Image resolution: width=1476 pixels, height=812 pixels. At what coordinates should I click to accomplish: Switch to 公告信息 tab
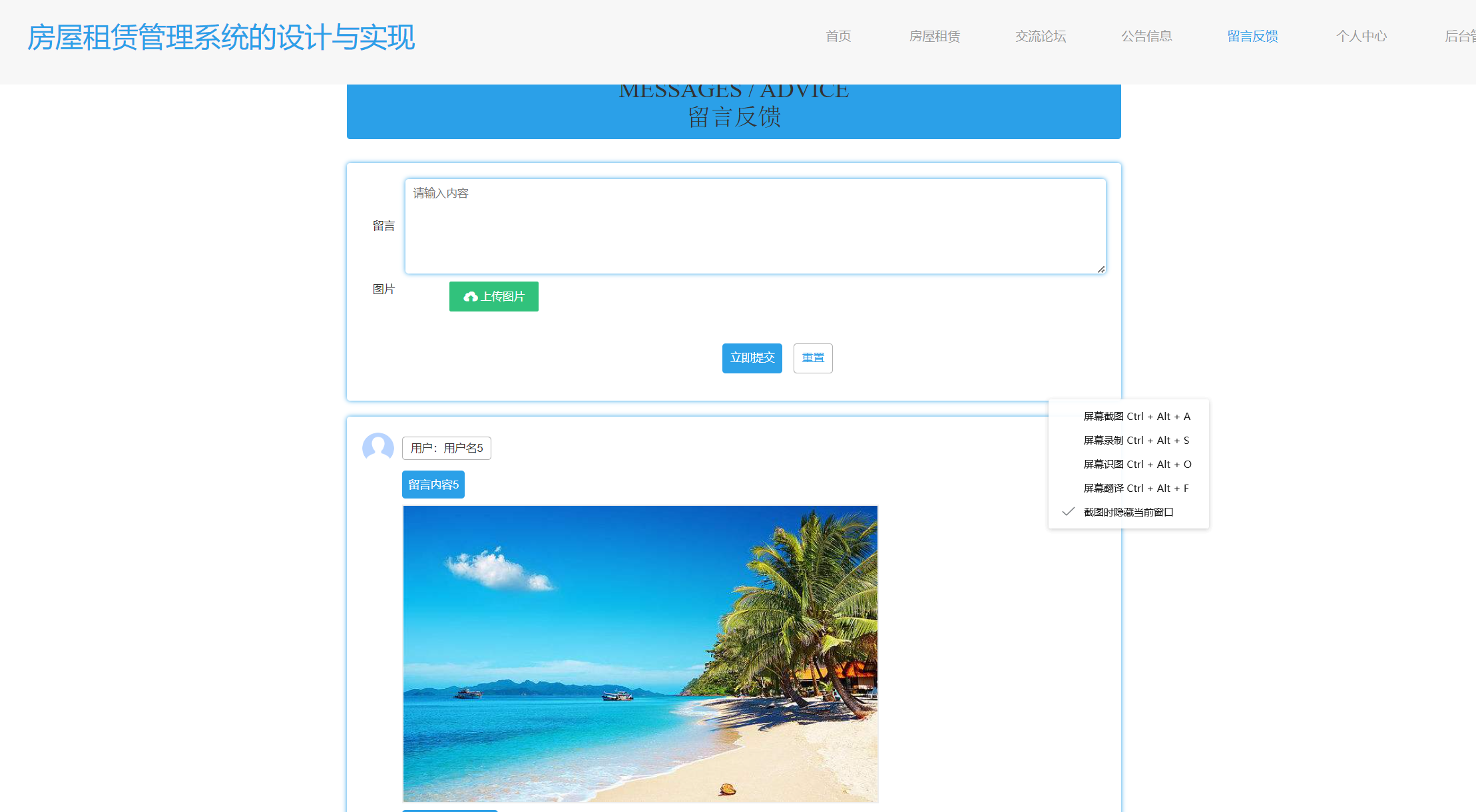pyautogui.click(x=1146, y=37)
